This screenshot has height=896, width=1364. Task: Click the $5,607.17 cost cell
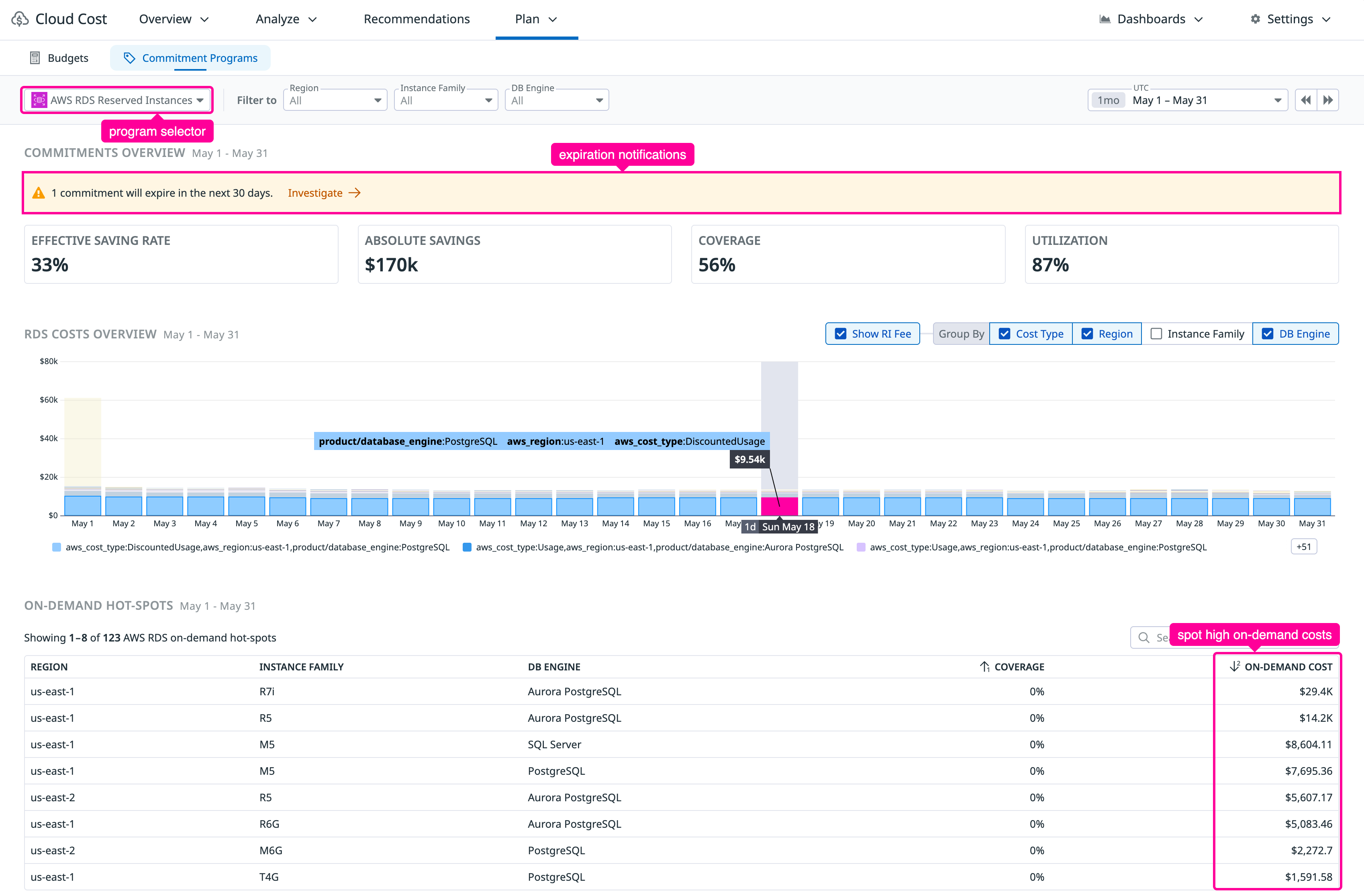point(1309,798)
